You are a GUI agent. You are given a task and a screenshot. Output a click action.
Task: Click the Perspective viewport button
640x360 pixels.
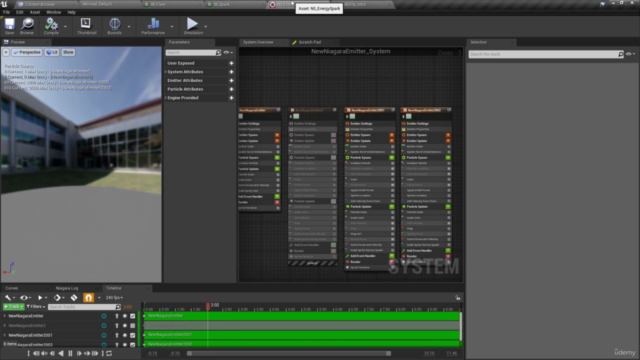pos(27,52)
